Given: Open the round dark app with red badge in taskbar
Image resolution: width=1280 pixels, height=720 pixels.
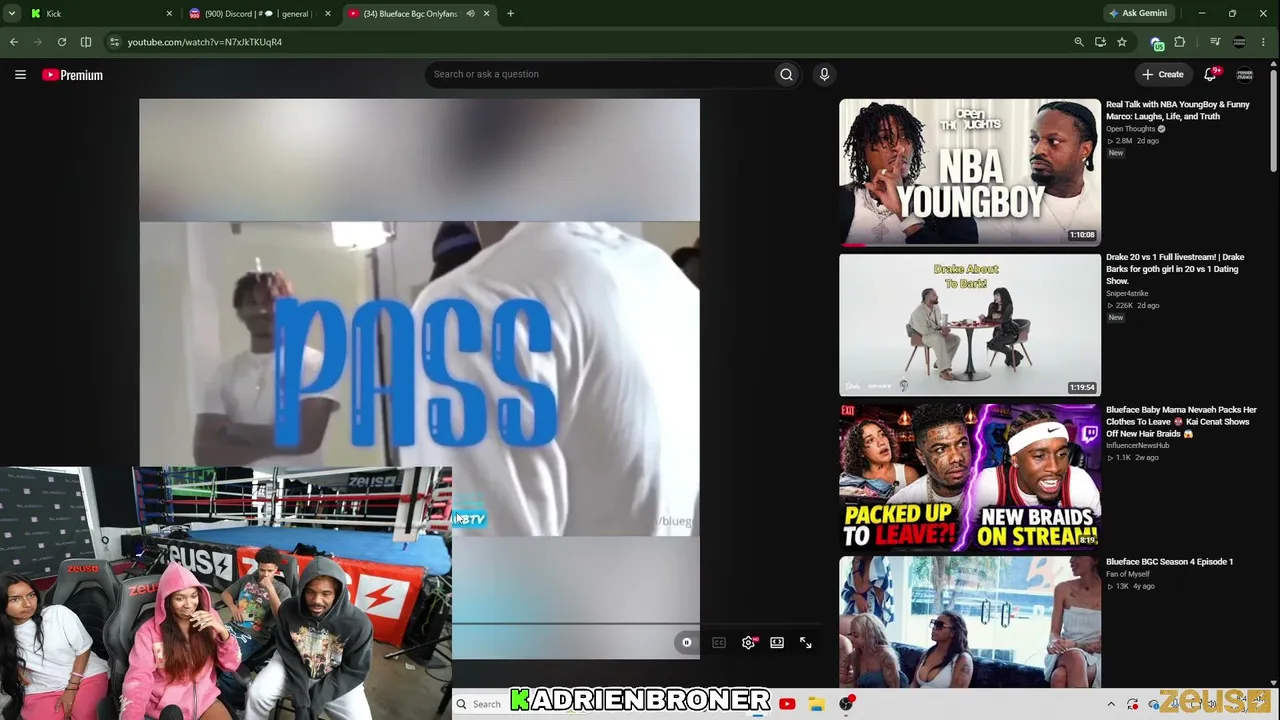Looking at the screenshot, I should [x=846, y=704].
